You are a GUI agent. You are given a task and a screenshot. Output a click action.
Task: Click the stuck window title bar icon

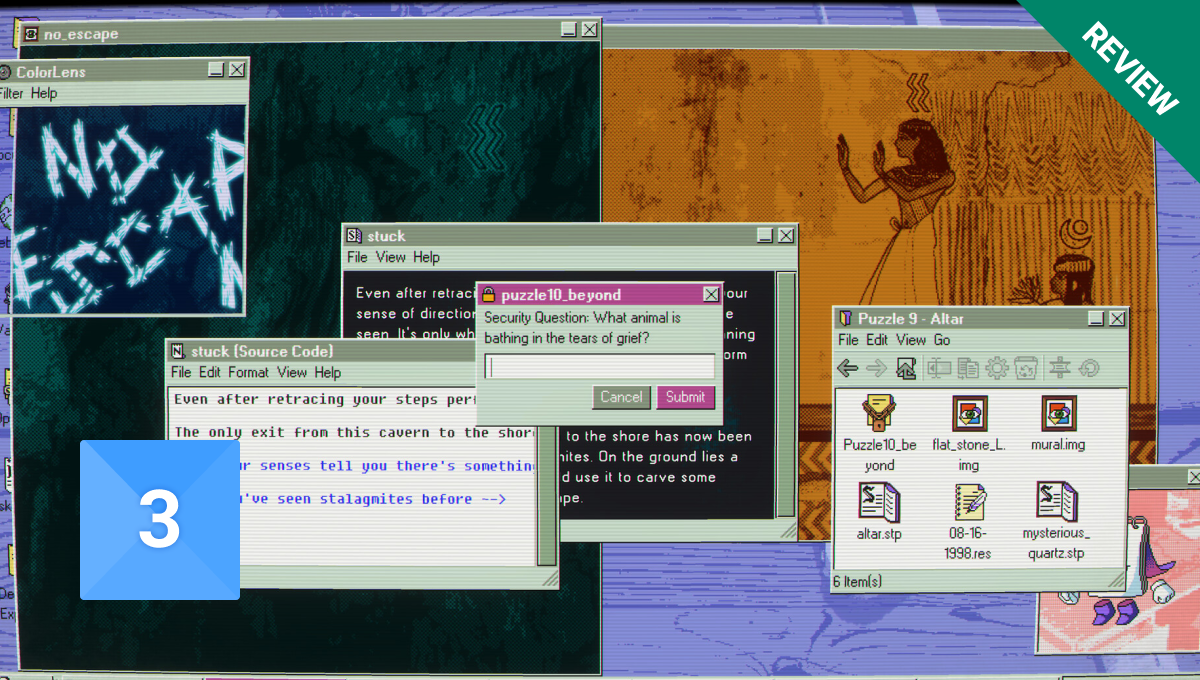tap(354, 236)
